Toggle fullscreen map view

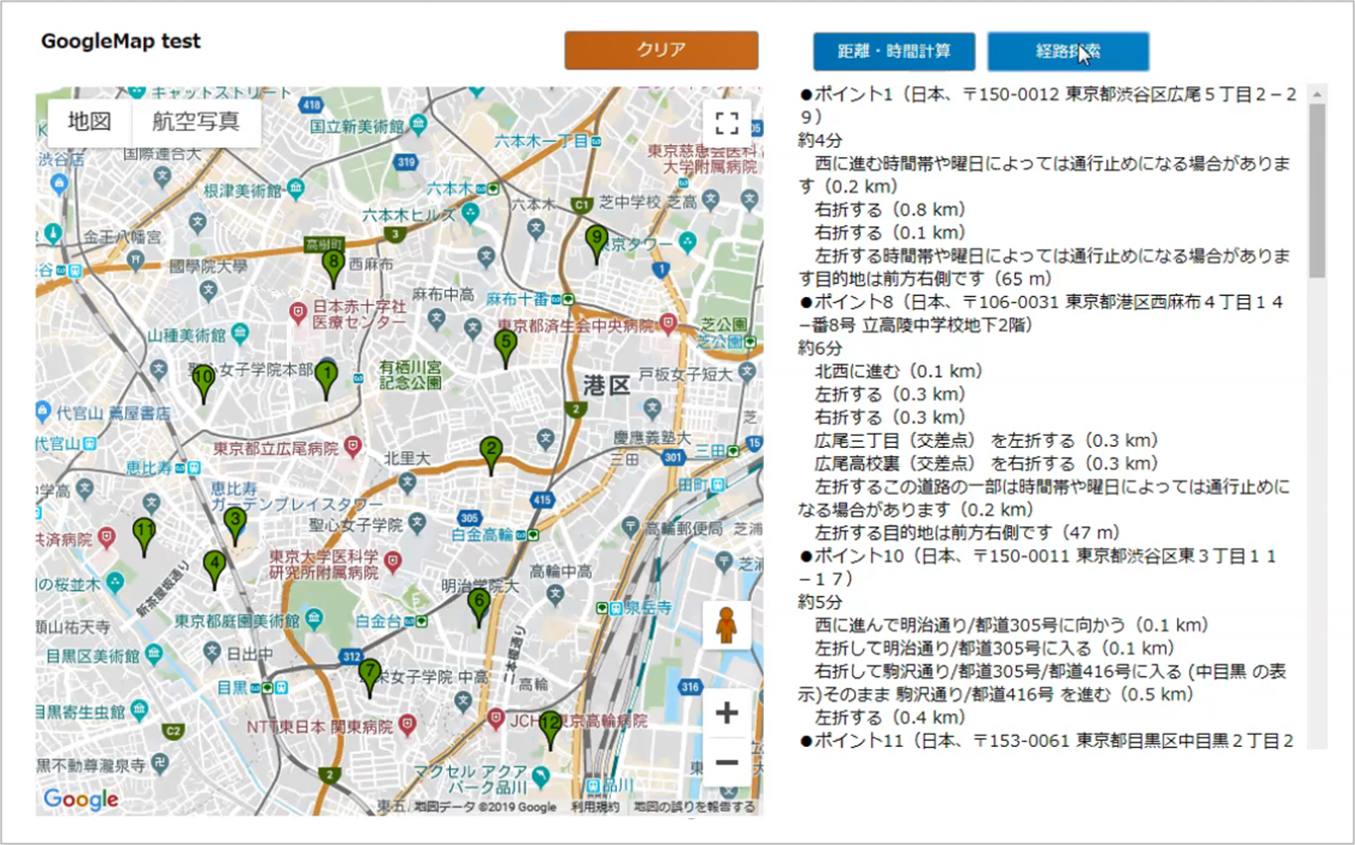pos(727,124)
